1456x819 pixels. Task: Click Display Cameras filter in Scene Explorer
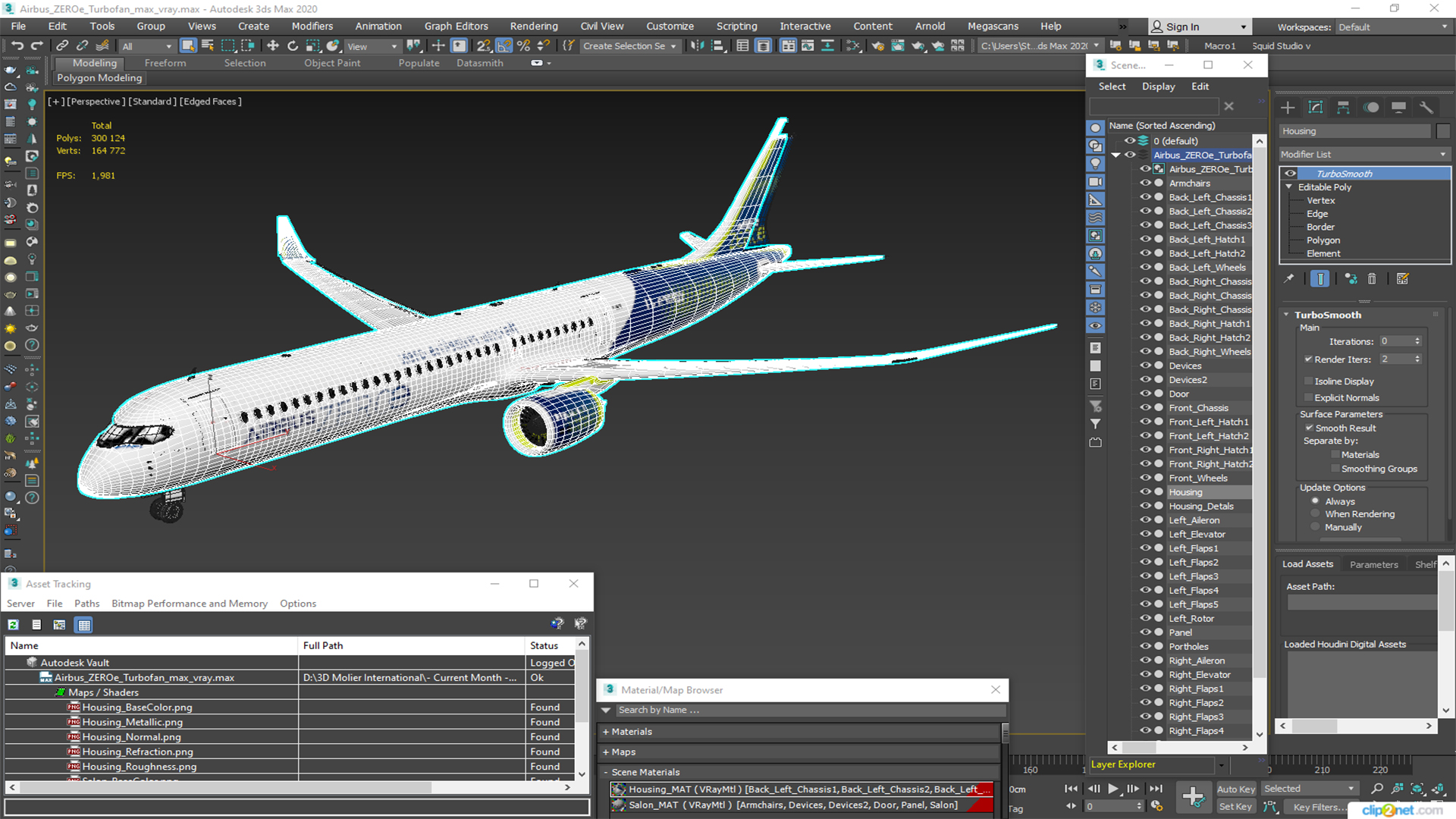pyautogui.click(x=1096, y=182)
